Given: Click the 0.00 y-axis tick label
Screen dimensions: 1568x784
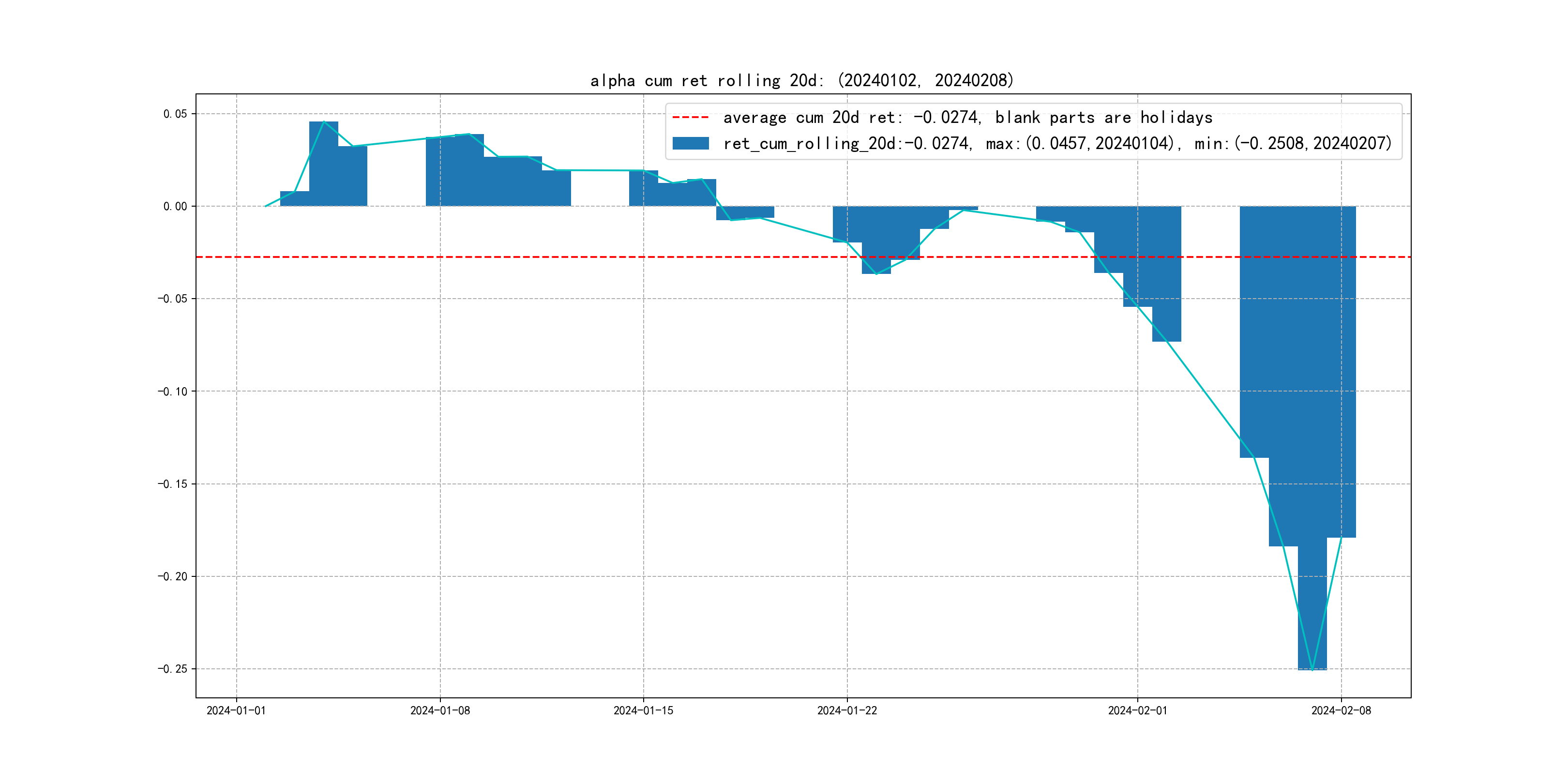Looking at the screenshot, I should click(175, 206).
